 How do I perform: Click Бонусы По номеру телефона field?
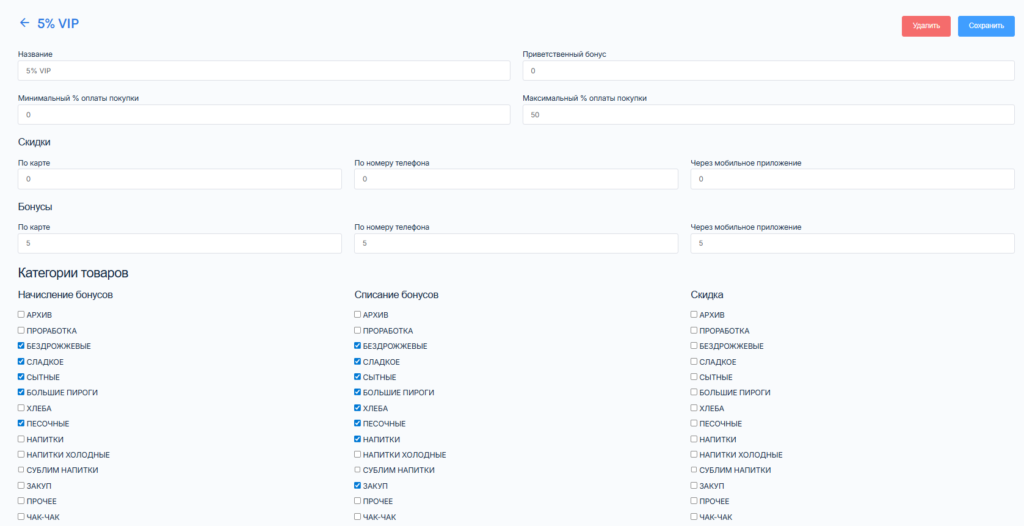[x=516, y=244]
